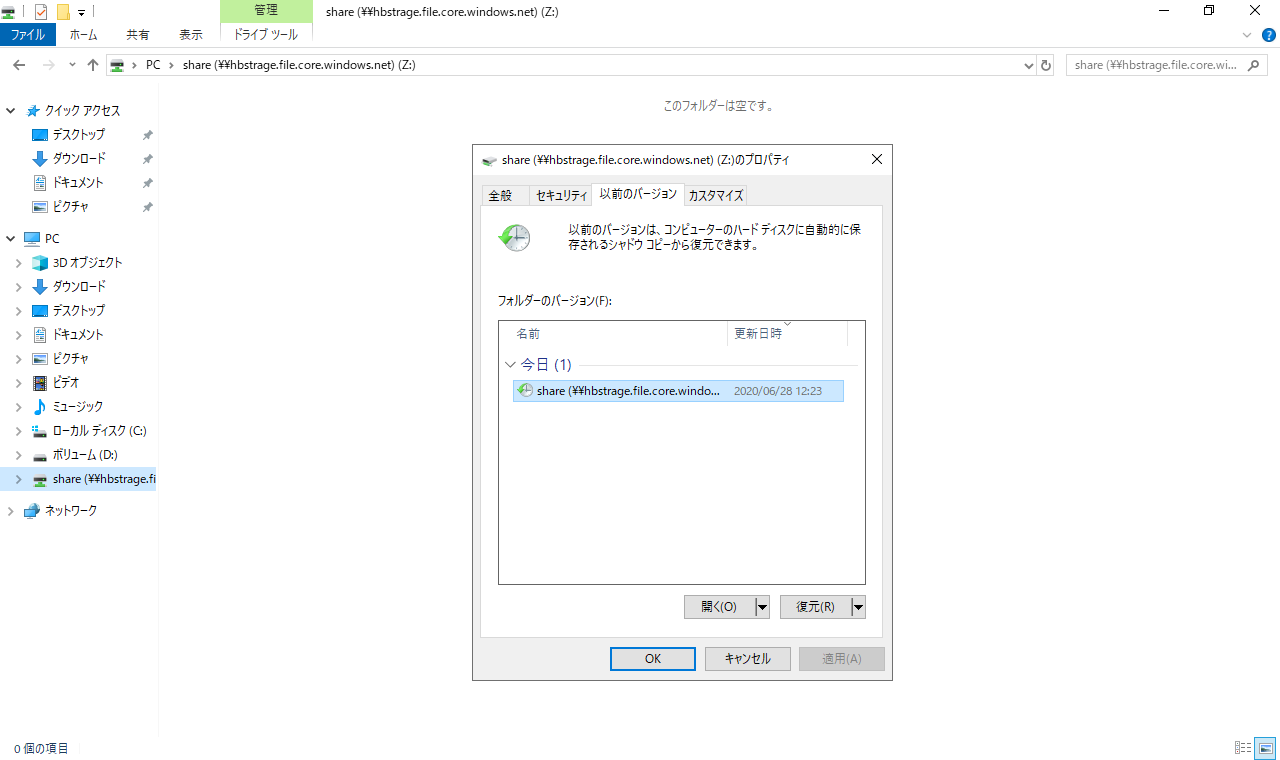Click the ダウンロード icon under PC
This screenshot has width=1280, height=760.
[40, 287]
